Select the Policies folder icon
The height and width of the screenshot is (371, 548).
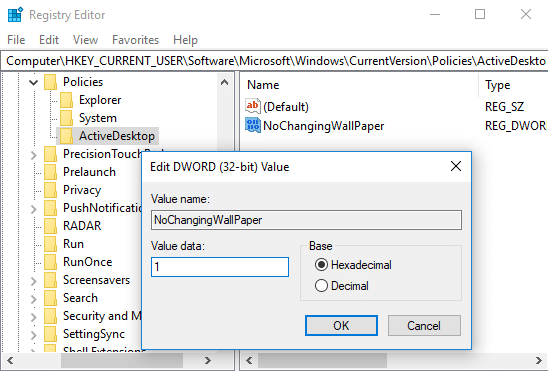point(51,82)
